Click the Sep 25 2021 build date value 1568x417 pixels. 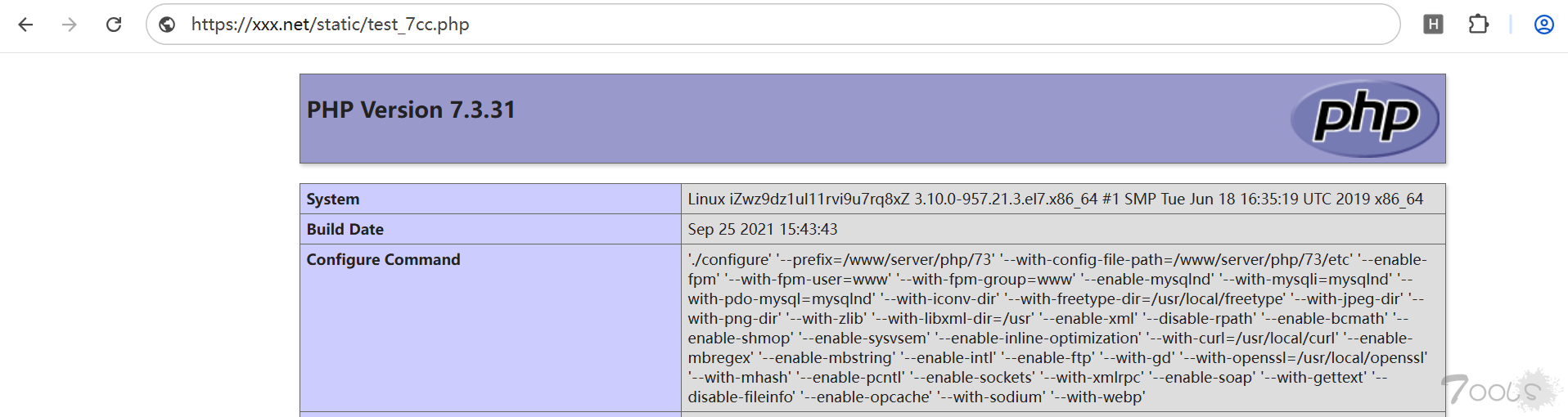click(762, 229)
